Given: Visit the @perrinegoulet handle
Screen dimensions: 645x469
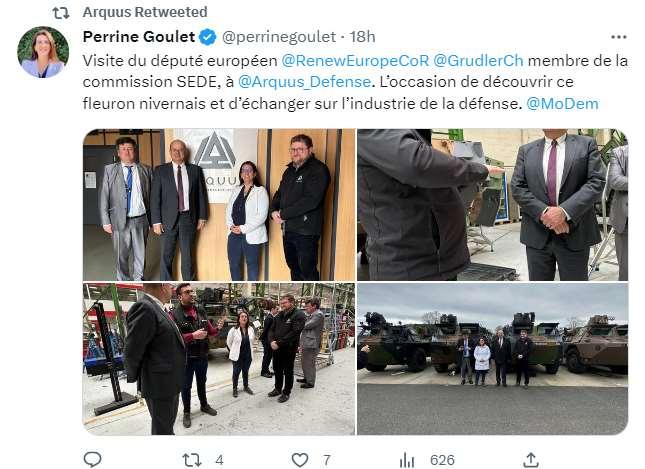Looking at the screenshot, I should (x=279, y=37).
